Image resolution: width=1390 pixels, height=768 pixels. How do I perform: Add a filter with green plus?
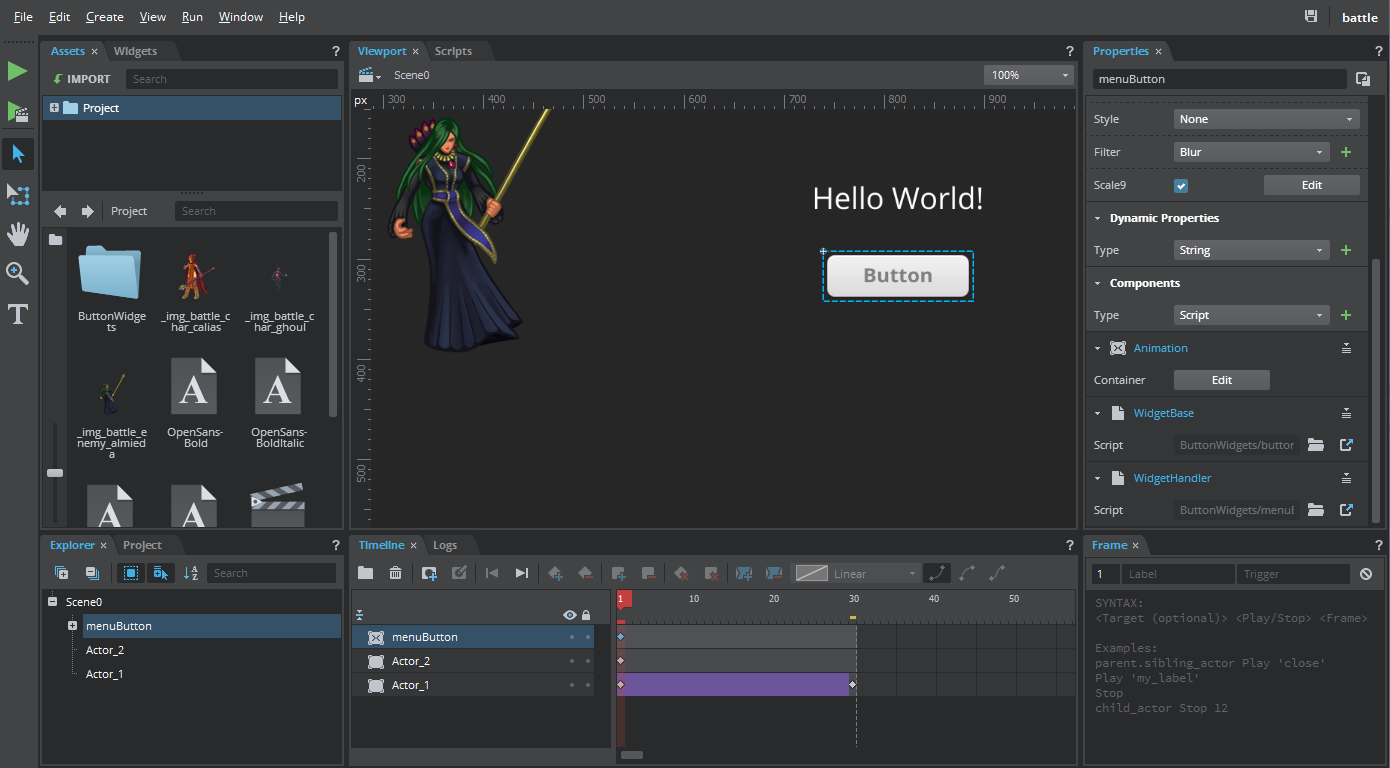tap(1346, 152)
